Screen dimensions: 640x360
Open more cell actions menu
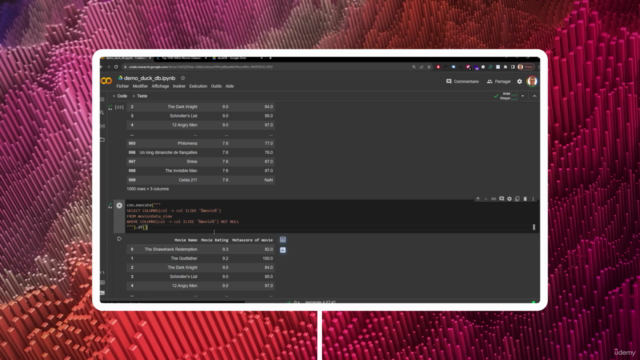533,199
